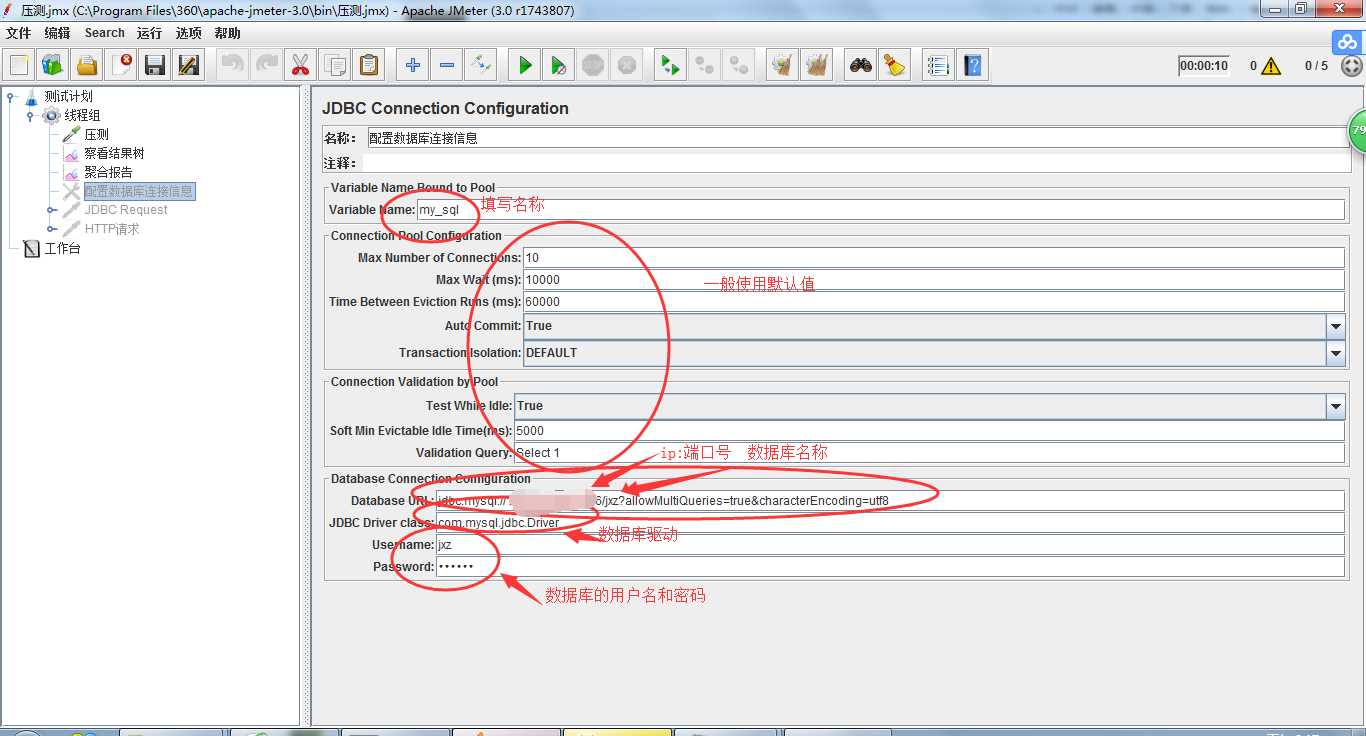Start the test with green play icon
The height and width of the screenshot is (736, 1366).
click(x=525, y=66)
